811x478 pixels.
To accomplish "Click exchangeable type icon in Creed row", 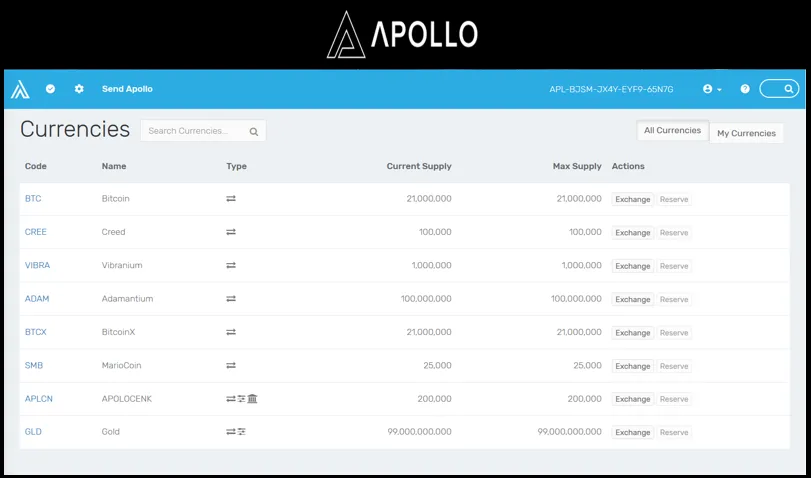I will pos(231,232).
